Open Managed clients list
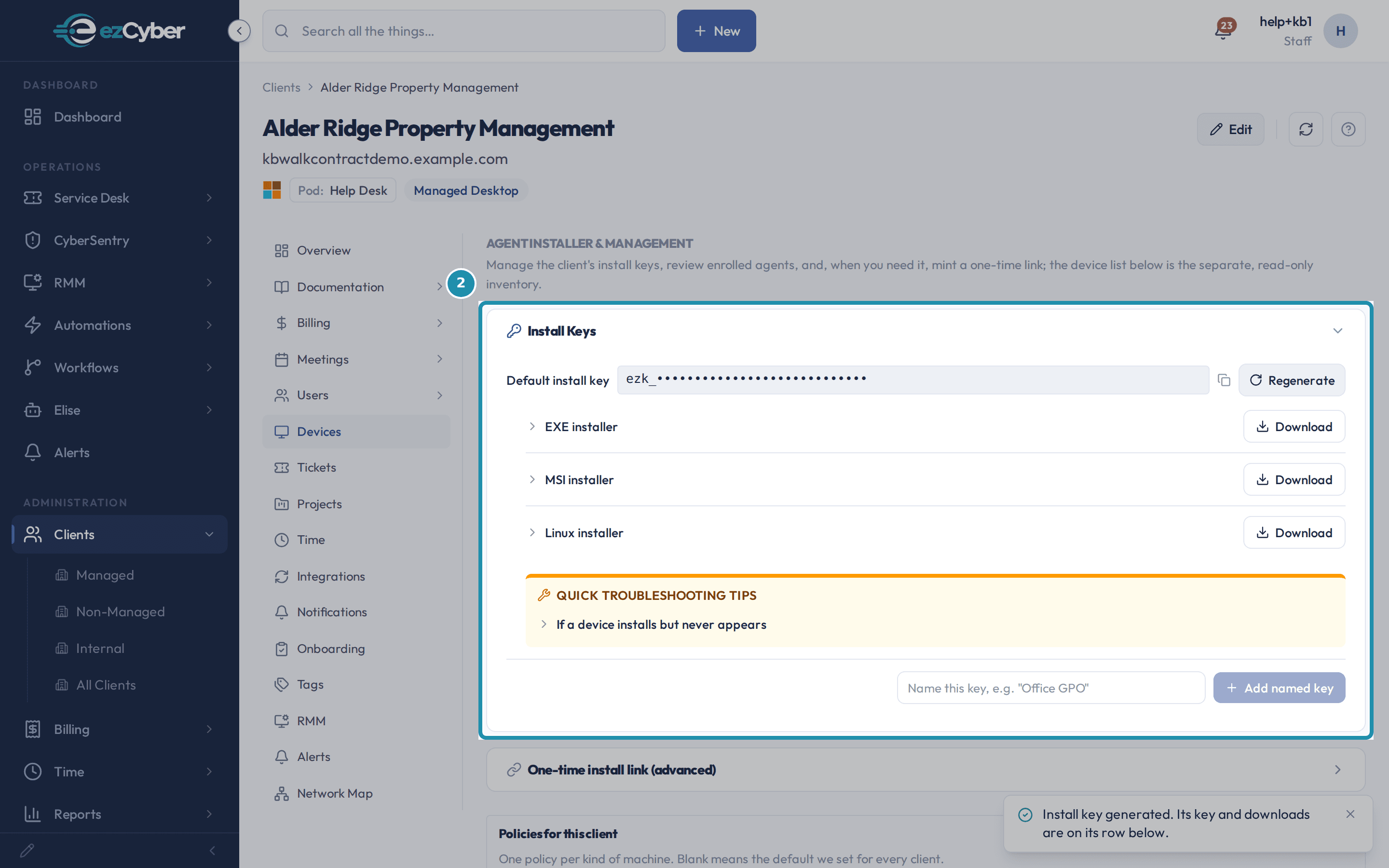This screenshot has width=1389, height=868. (x=105, y=575)
